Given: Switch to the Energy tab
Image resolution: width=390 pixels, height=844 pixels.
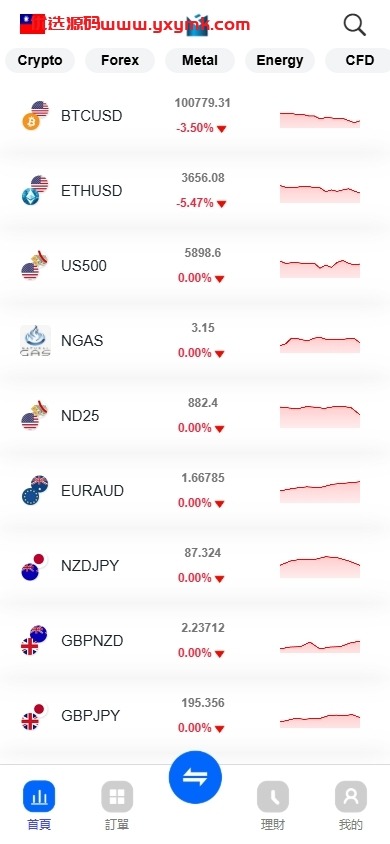Looking at the screenshot, I should point(280,60).
